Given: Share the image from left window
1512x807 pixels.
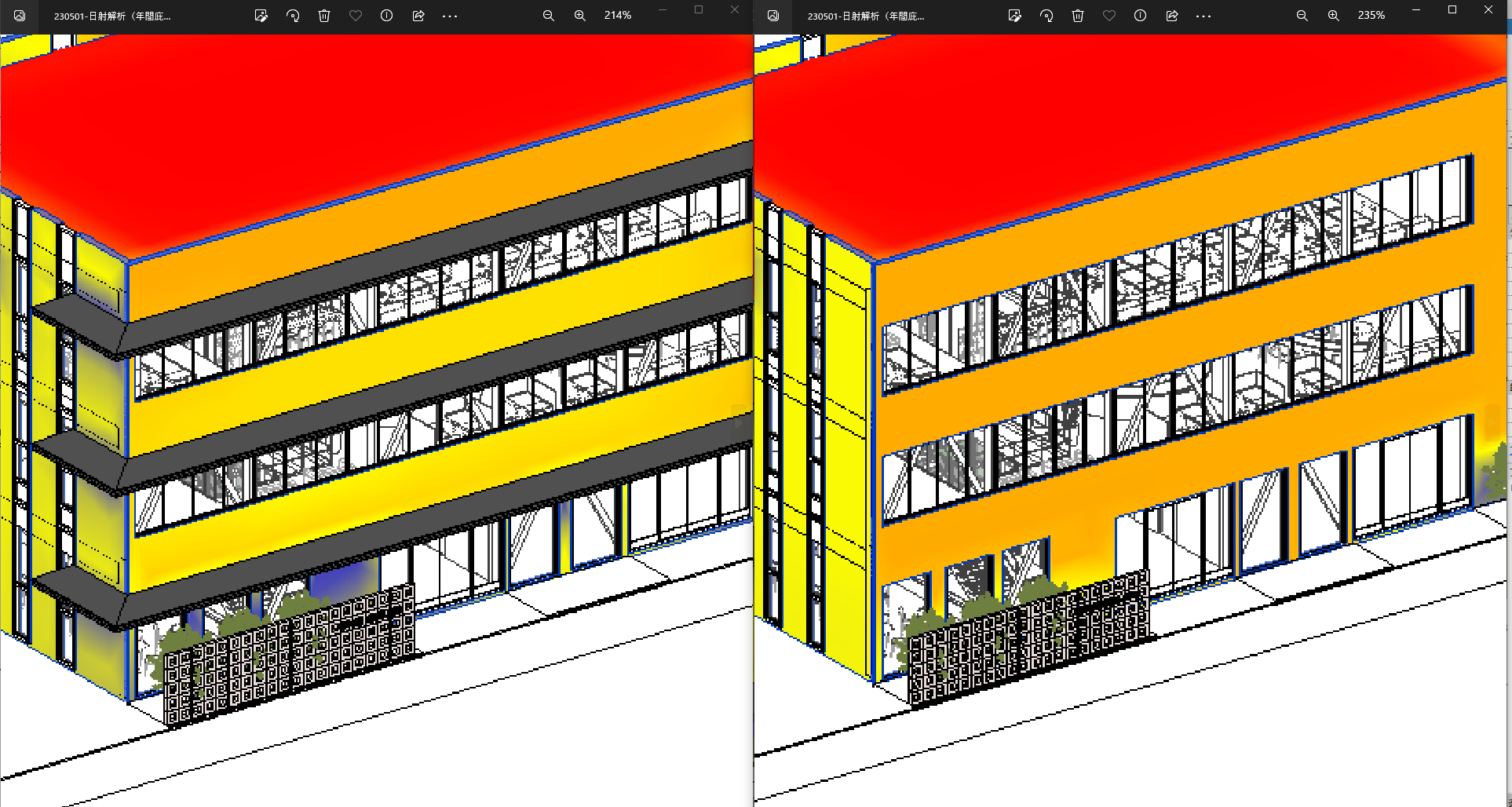Looking at the screenshot, I should (418, 16).
